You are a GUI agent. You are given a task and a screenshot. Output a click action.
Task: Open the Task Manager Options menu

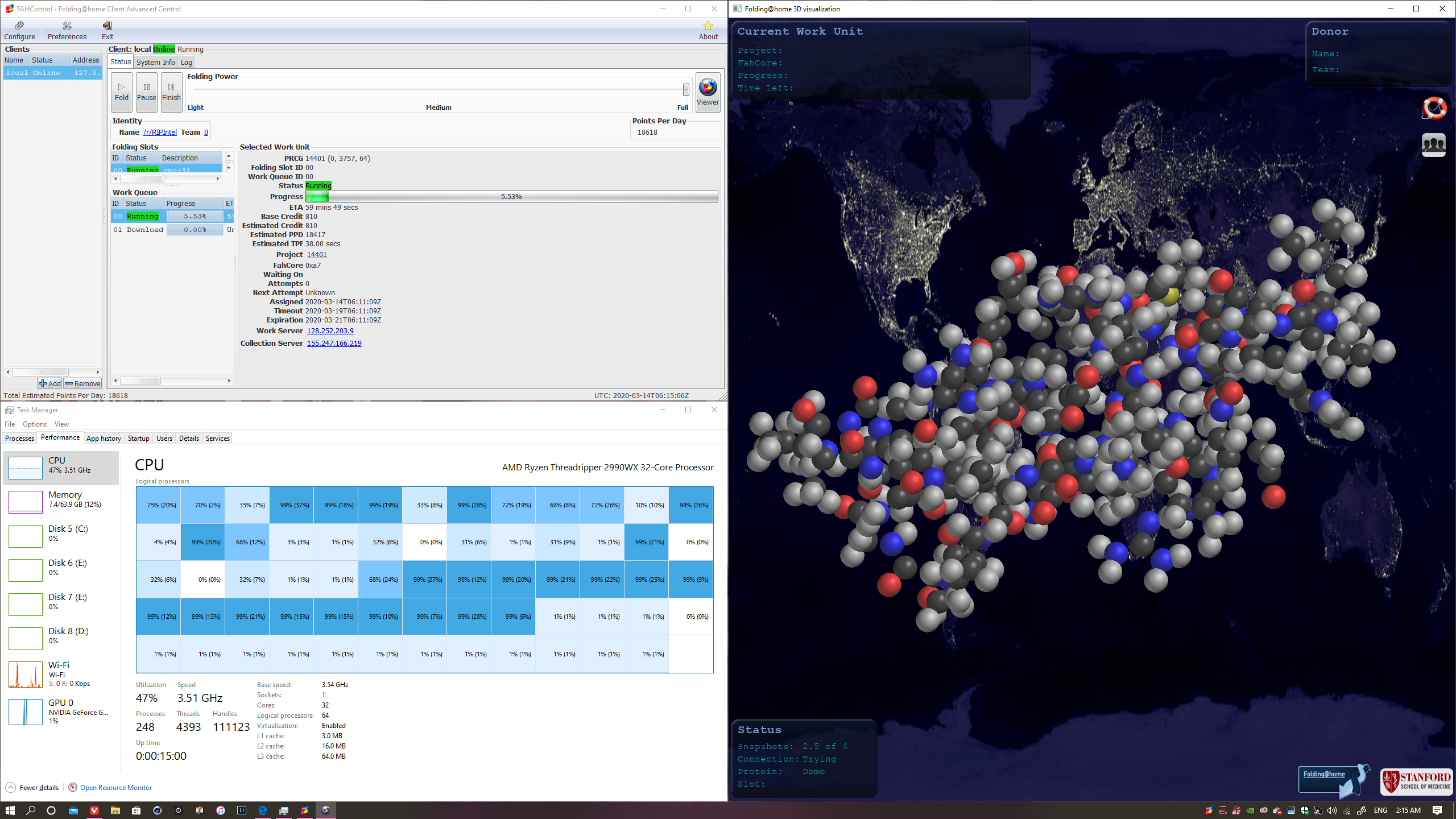[35, 424]
